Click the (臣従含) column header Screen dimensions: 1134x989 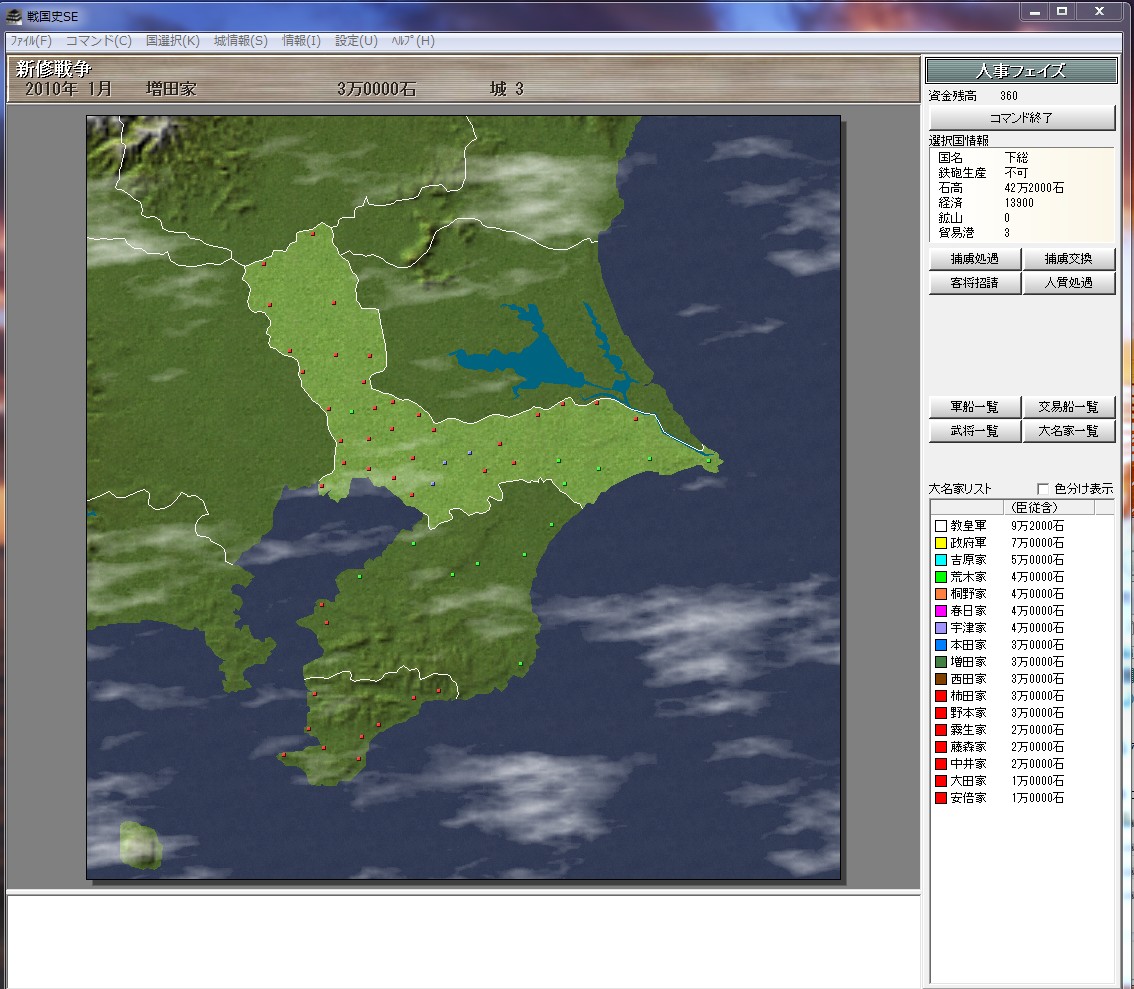click(x=1035, y=508)
